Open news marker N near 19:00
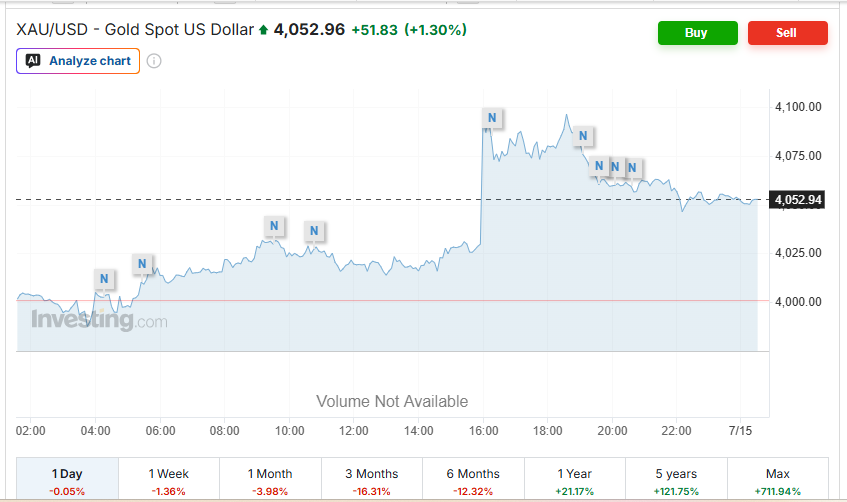This screenshot has width=847, height=502. click(x=583, y=136)
